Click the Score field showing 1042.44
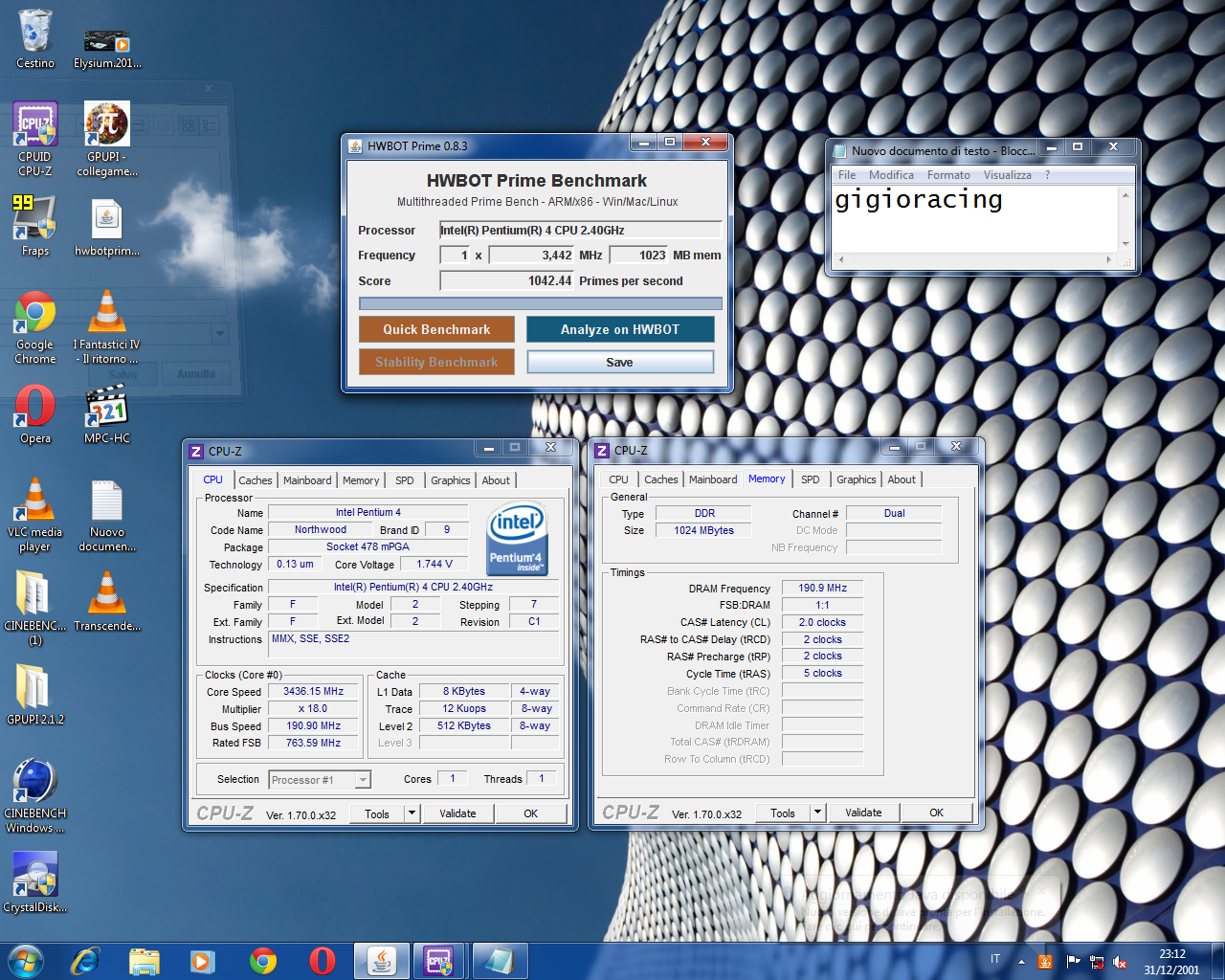This screenshot has height=980, width=1225. 507,280
